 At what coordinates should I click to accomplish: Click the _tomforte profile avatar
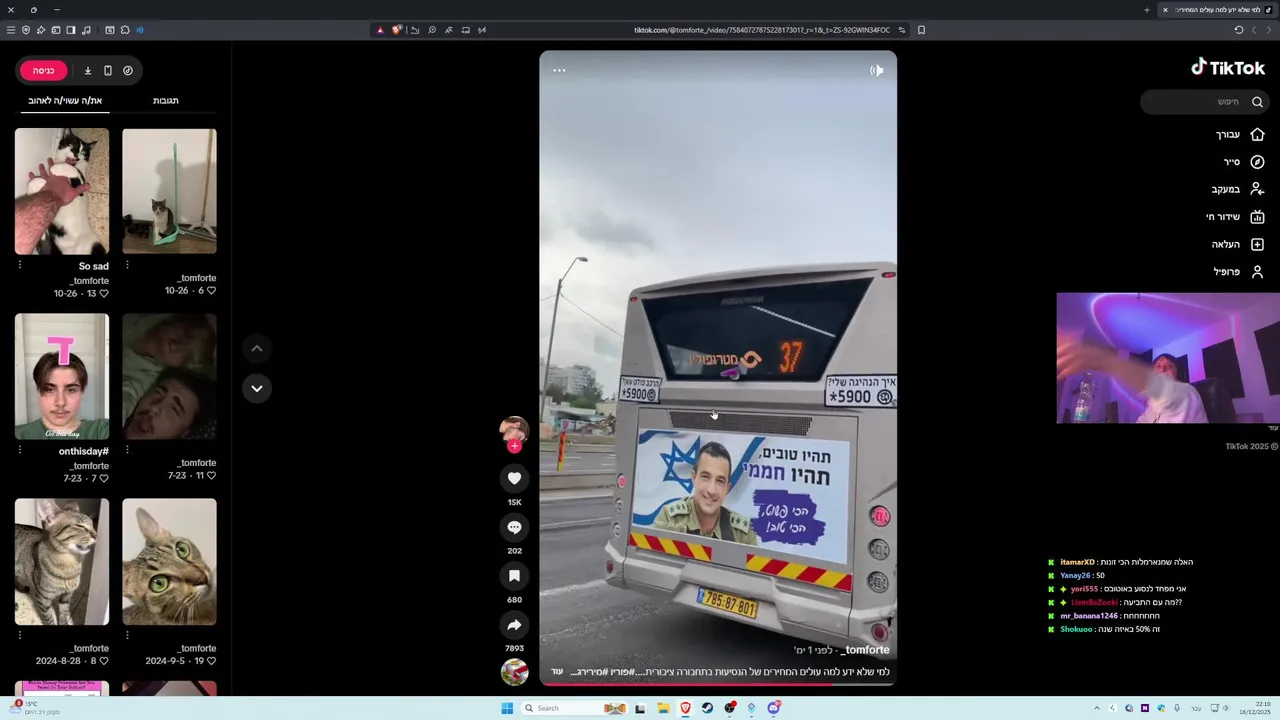[514, 430]
